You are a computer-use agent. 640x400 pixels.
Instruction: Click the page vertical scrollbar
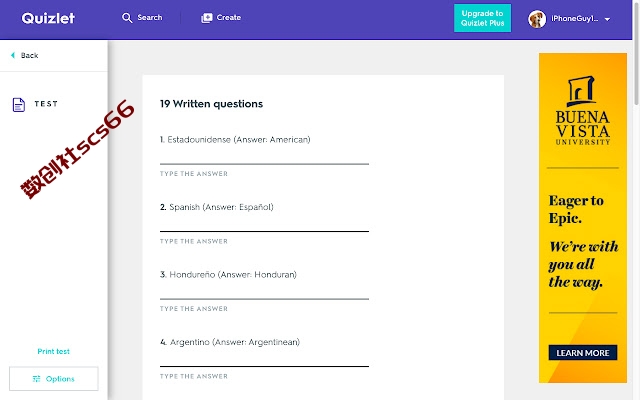[636, 200]
